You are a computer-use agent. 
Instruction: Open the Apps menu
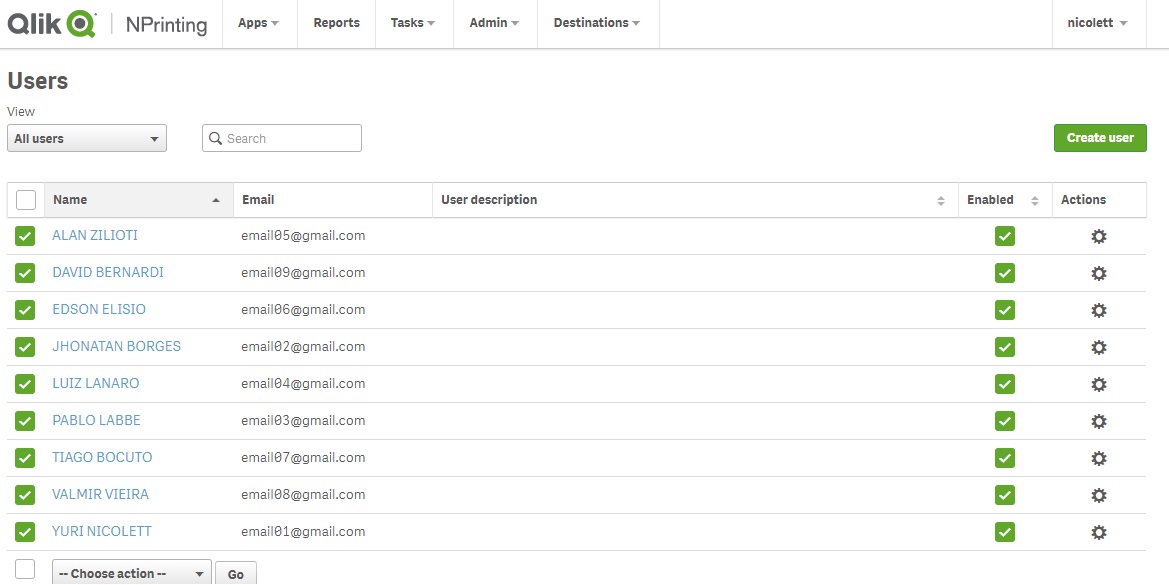click(x=258, y=23)
